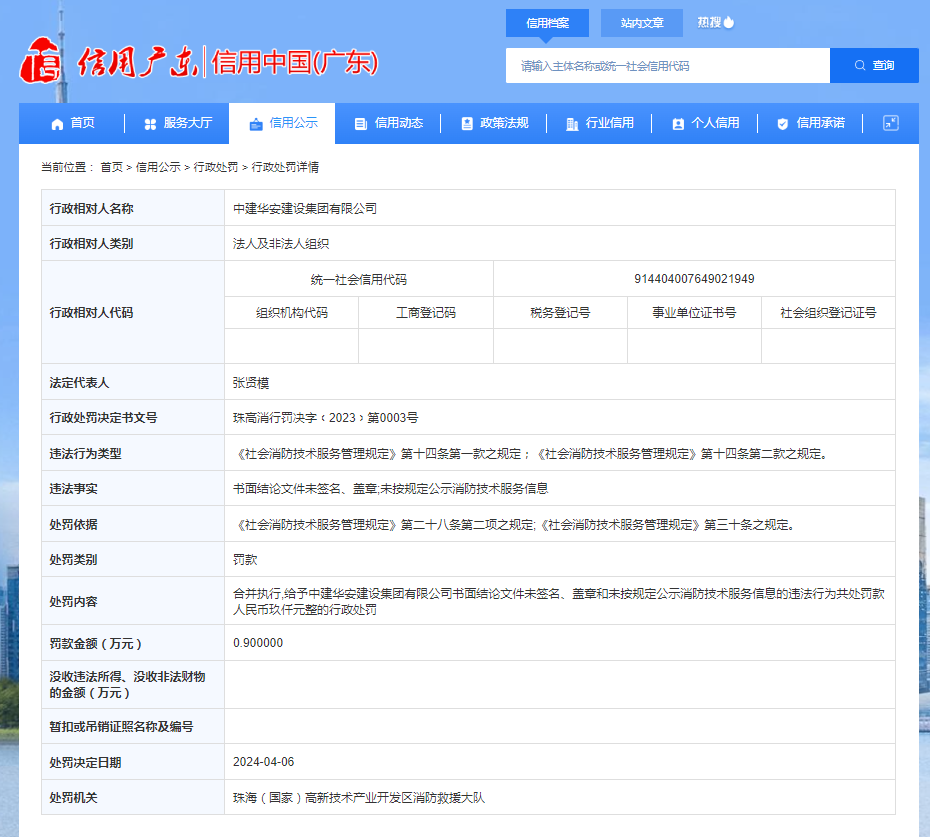Viewport: 930px width, 837px height.
Task: Click the 工商登记码 header cell
Action: coord(426,313)
